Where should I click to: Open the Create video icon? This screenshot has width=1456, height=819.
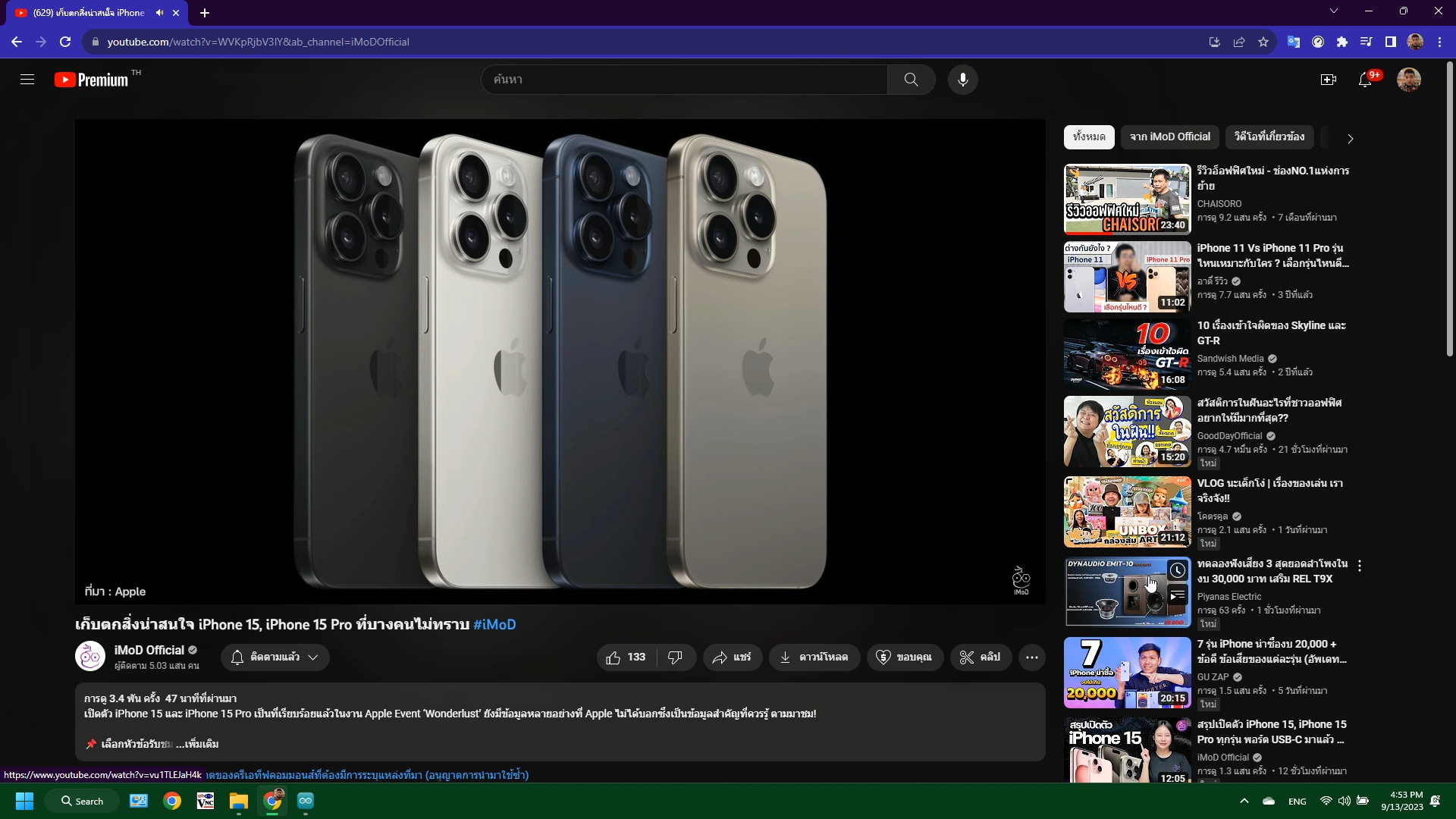(1328, 80)
